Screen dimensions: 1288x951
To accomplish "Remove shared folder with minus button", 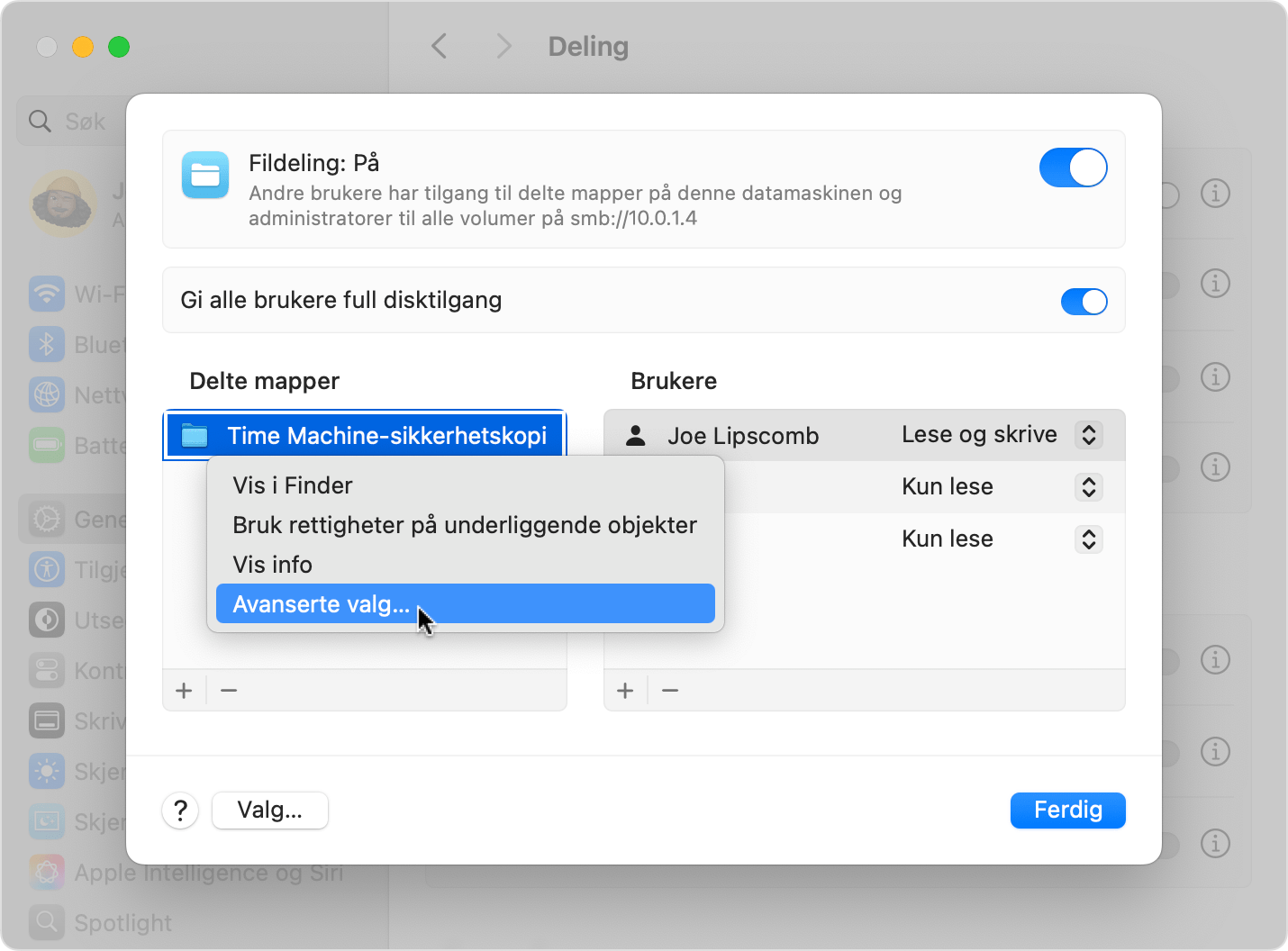I will pyautogui.click(x=229, y=691).
